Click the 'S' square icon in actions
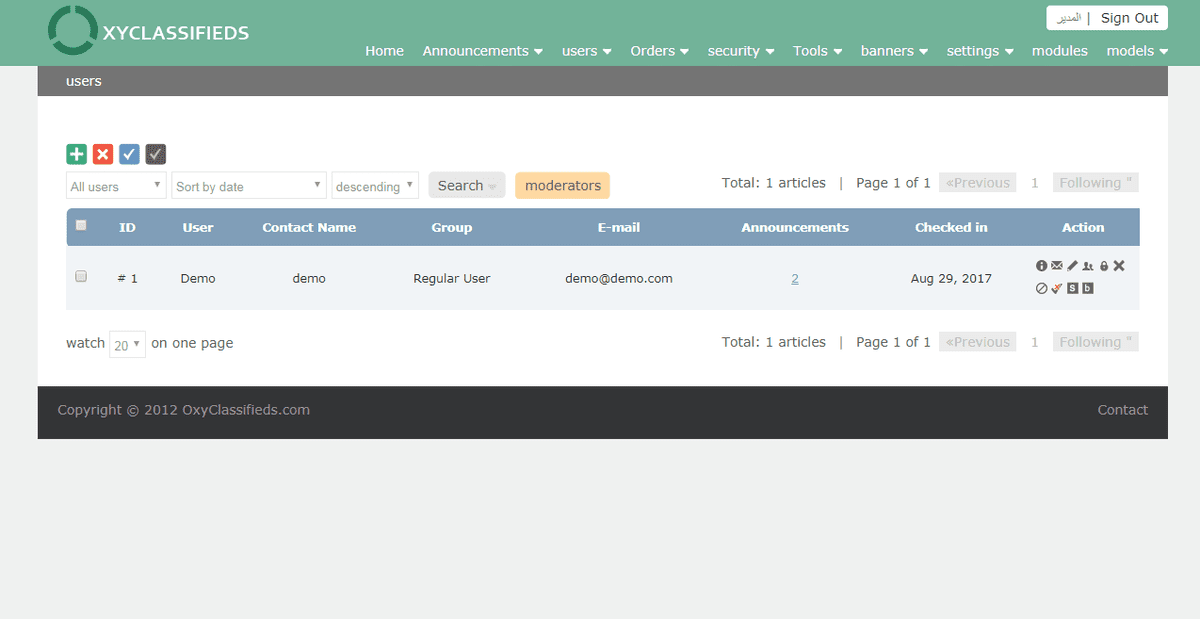This screenshot has width=1200, height=619. (x=1072, y=289)
